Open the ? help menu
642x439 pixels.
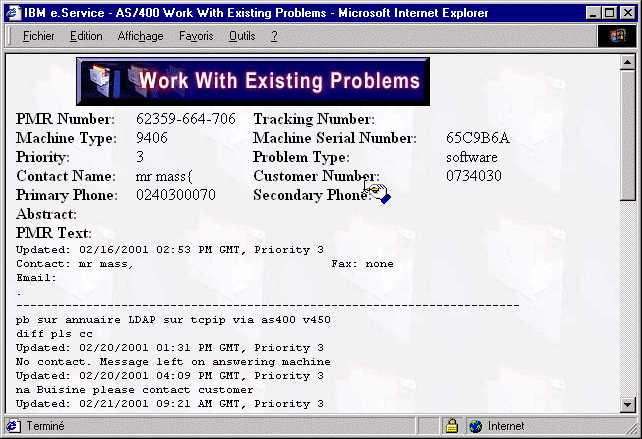[274, 36]
